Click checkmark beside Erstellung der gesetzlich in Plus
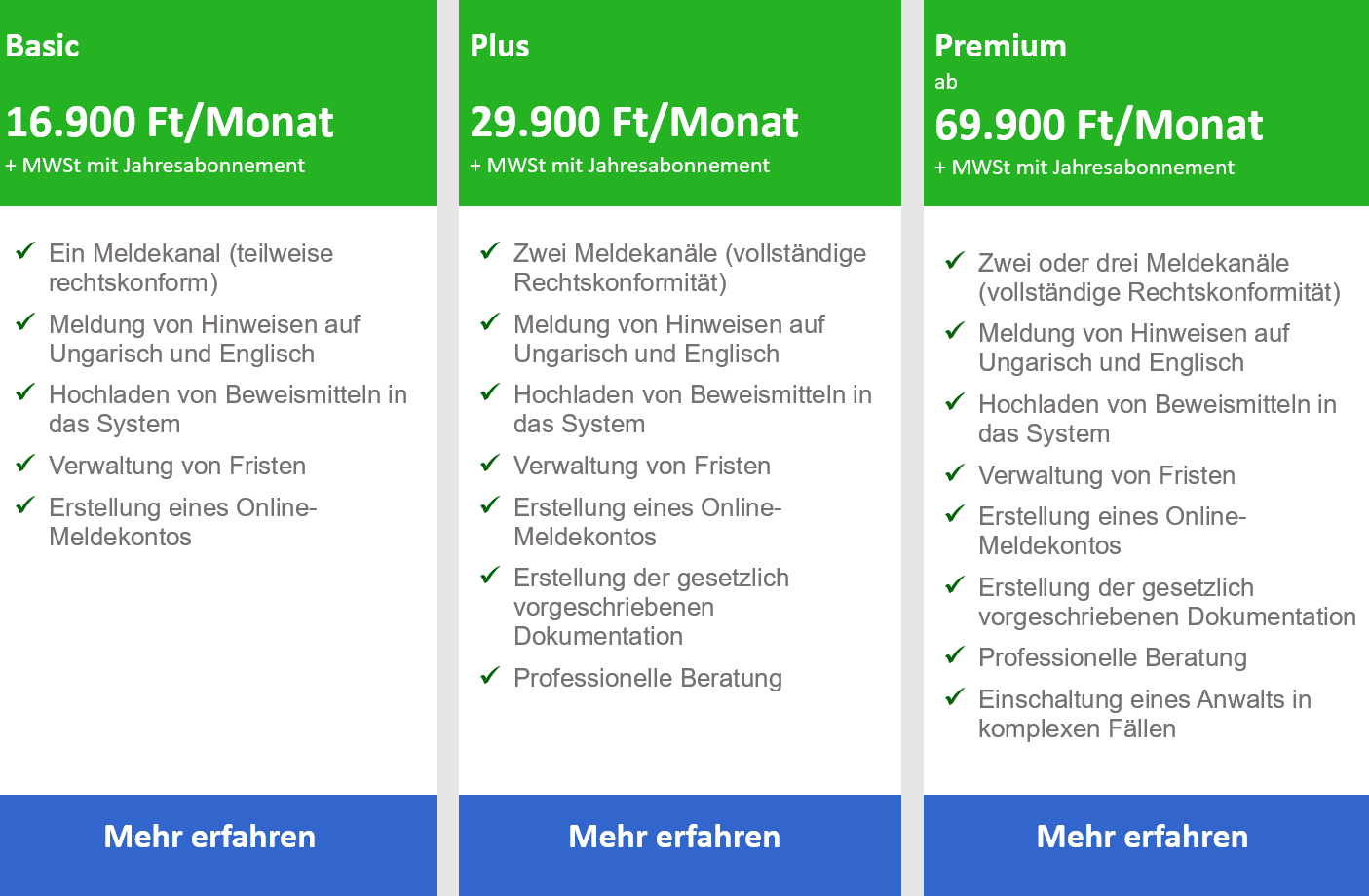The height and width of the screenshot is (896, 1369). click(x=490, y=576)
